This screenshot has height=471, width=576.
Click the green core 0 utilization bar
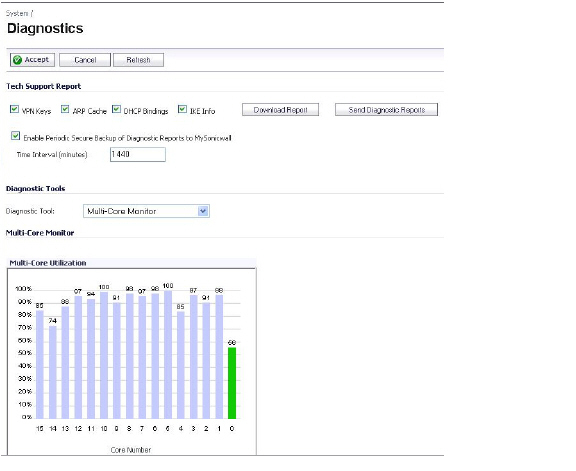coord(232,383)
